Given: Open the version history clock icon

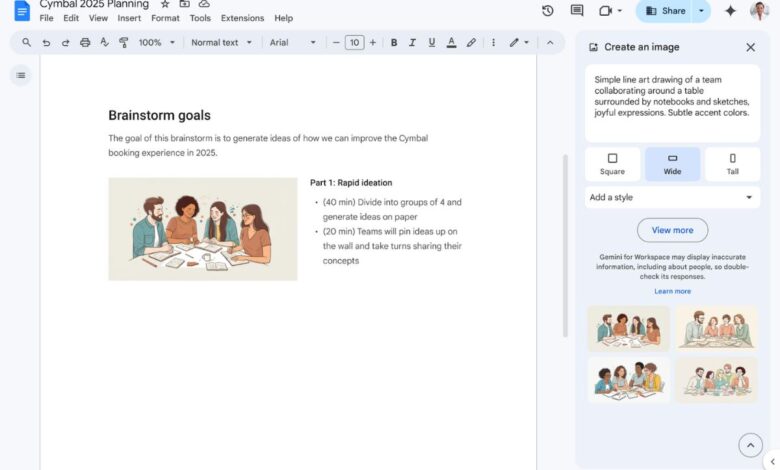Looking at the screenshot, I should 548,10.
